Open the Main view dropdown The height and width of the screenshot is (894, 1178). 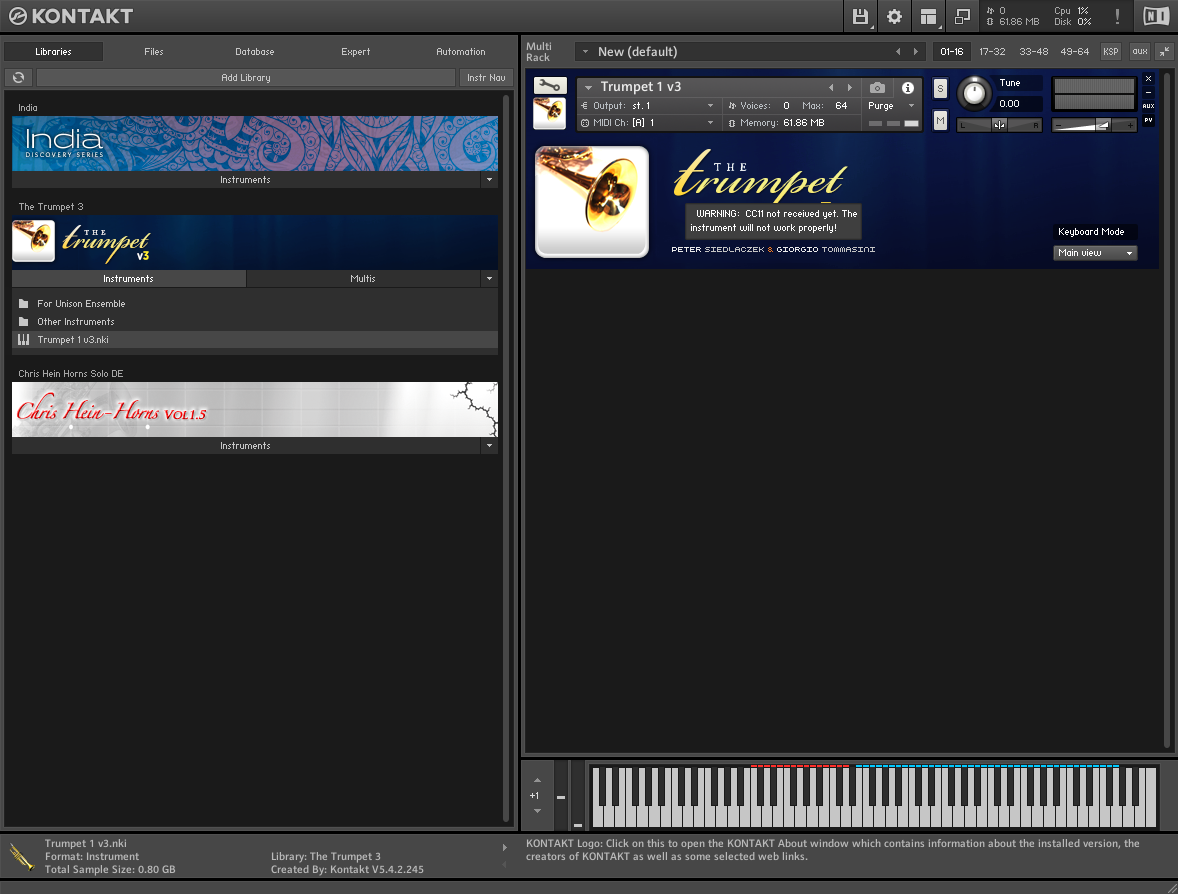point(1095,253)
